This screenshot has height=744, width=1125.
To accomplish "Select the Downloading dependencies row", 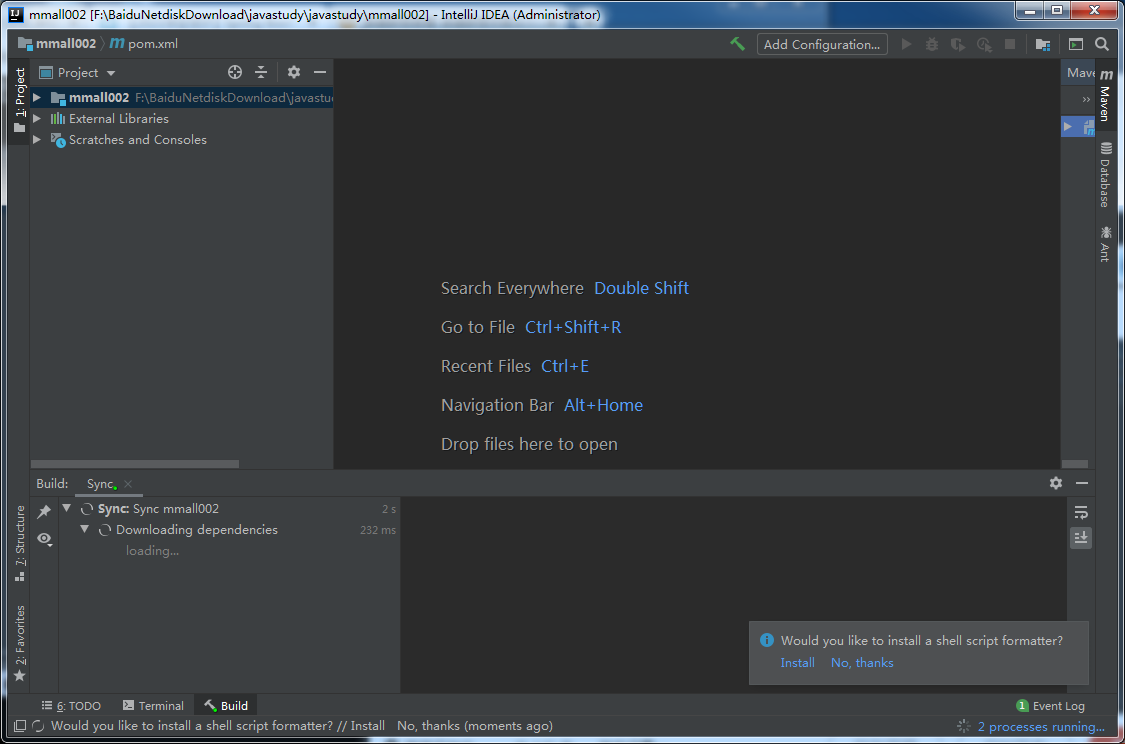I will pyautogui.click(x=230, y=529).
